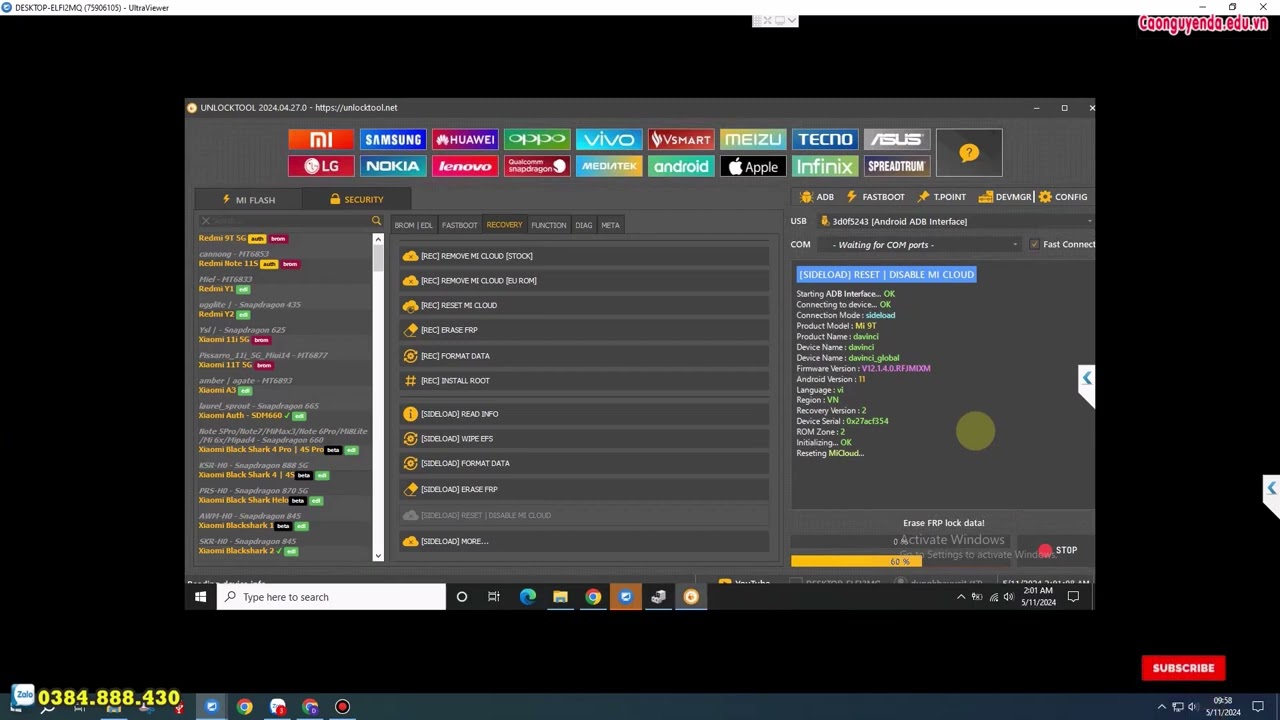Show hidden system tray icons
The width and height of the screenshot is (1280, 720).
[x=961, y=597]
